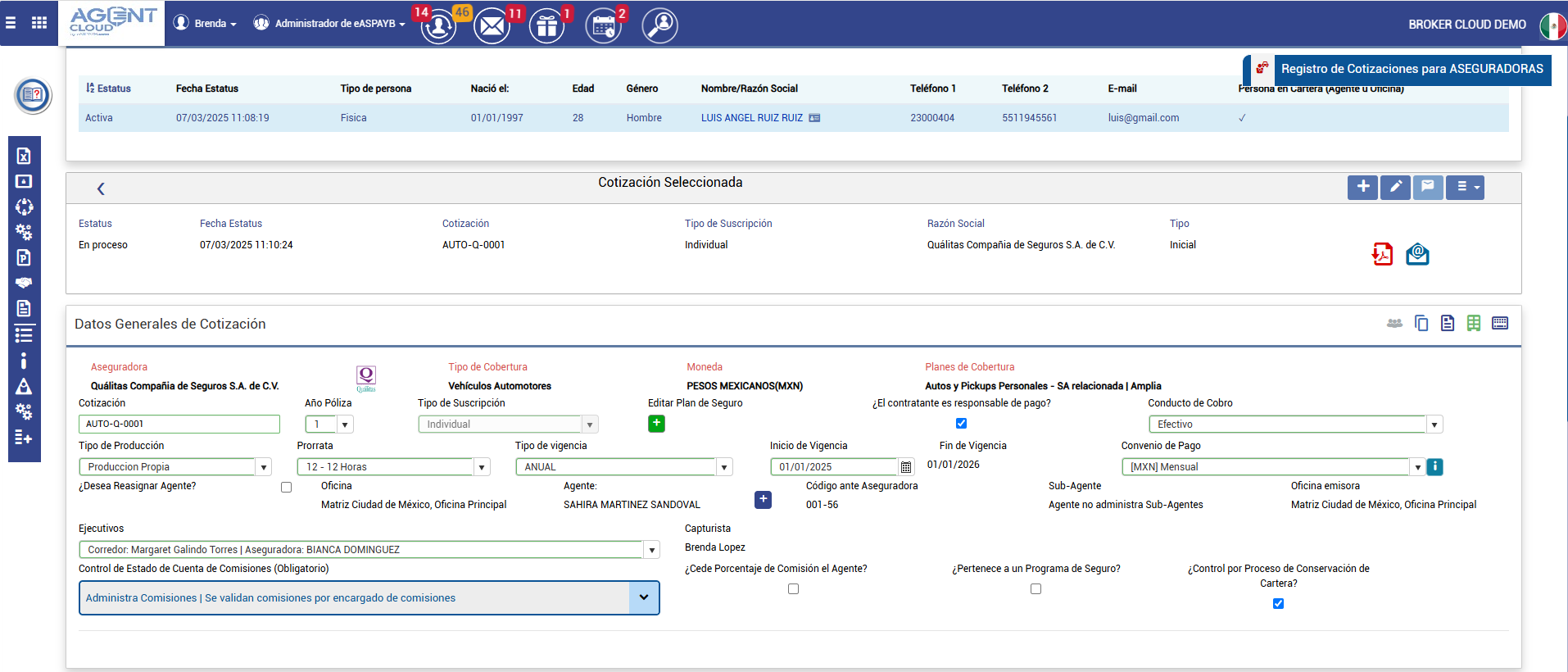Check '¿Pertenece a un Programa de Seguro?' box
Viewport: 1568px width, 672px height.
coord(1036,588)
